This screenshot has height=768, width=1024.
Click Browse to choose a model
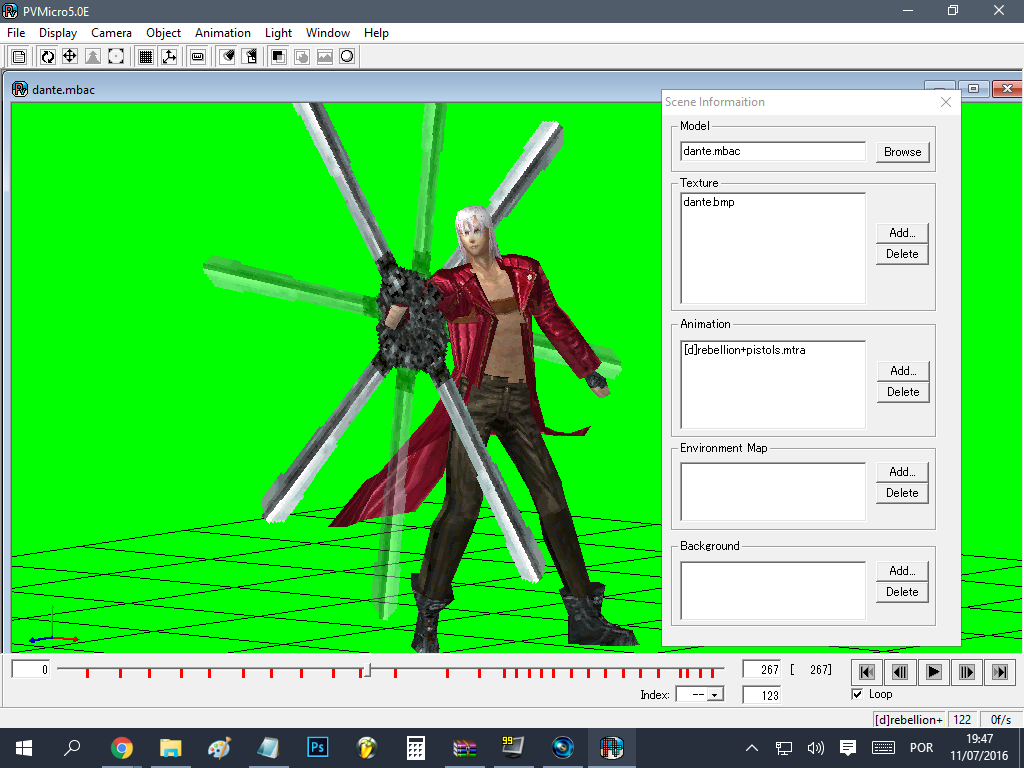click(x=903, y=152)
